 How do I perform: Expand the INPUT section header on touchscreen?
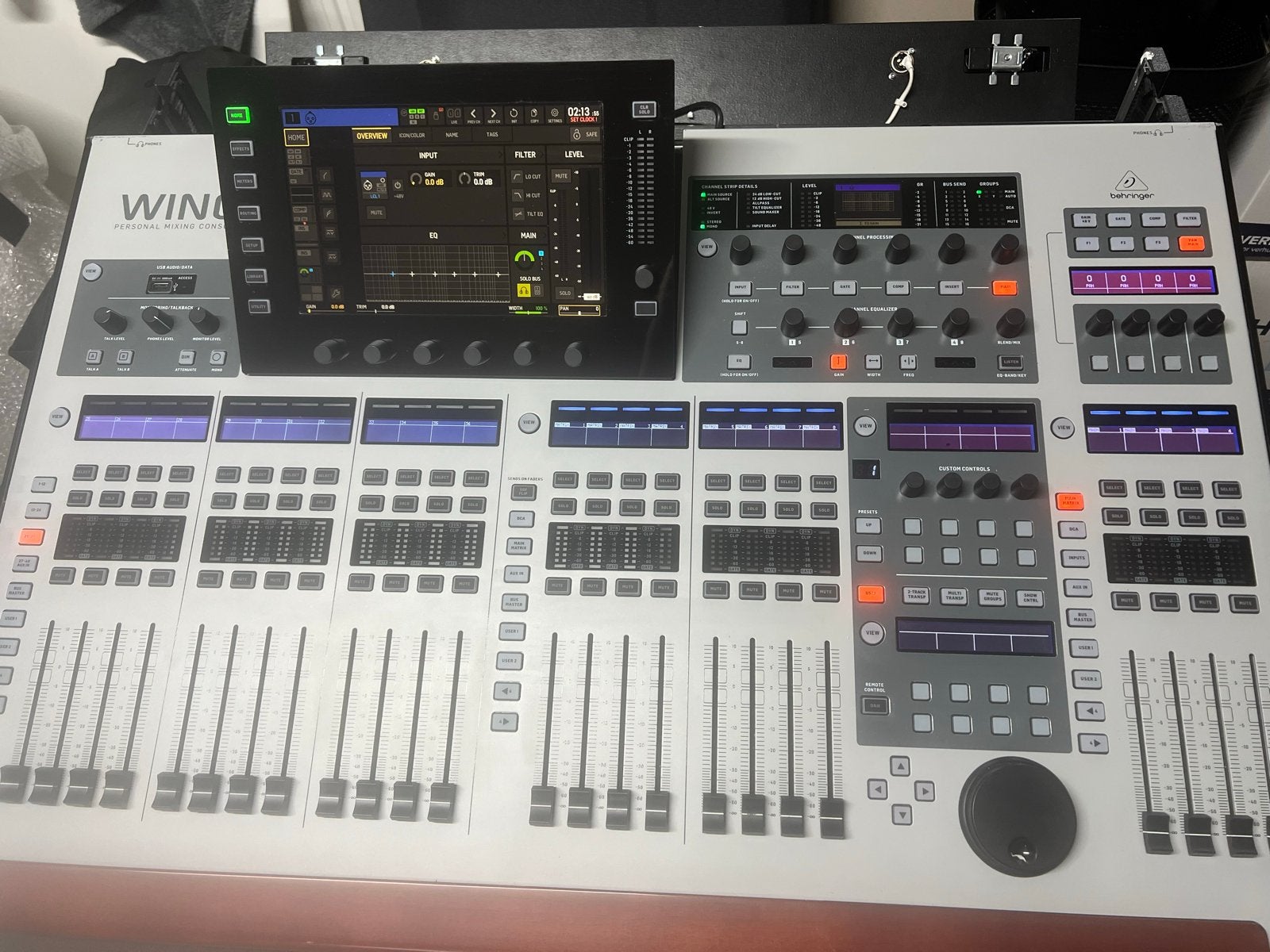pyautogui.click(x=428, y=155)
